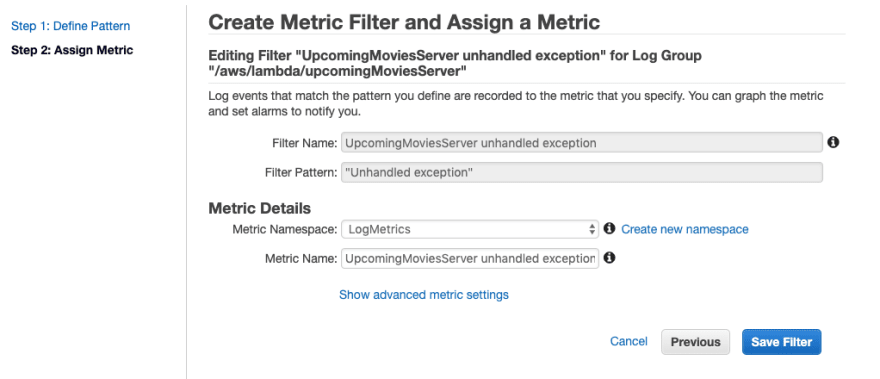Click the info icon next to Metric Namespace

click(609, 229)
